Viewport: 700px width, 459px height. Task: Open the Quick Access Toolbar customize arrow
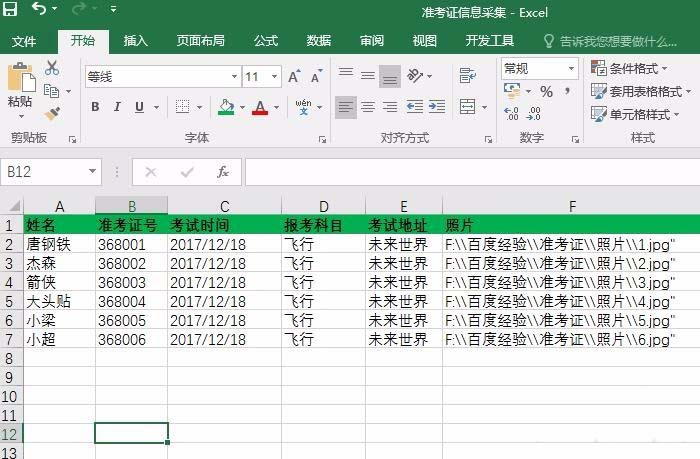click(113, 9)
